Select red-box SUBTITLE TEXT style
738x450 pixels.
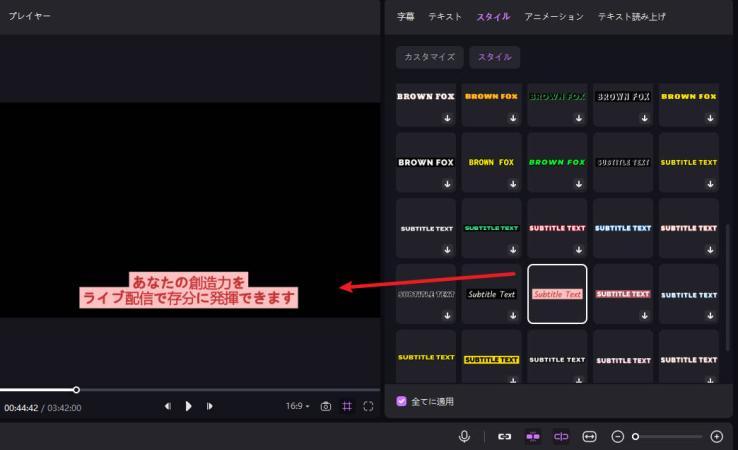[623, 294]
